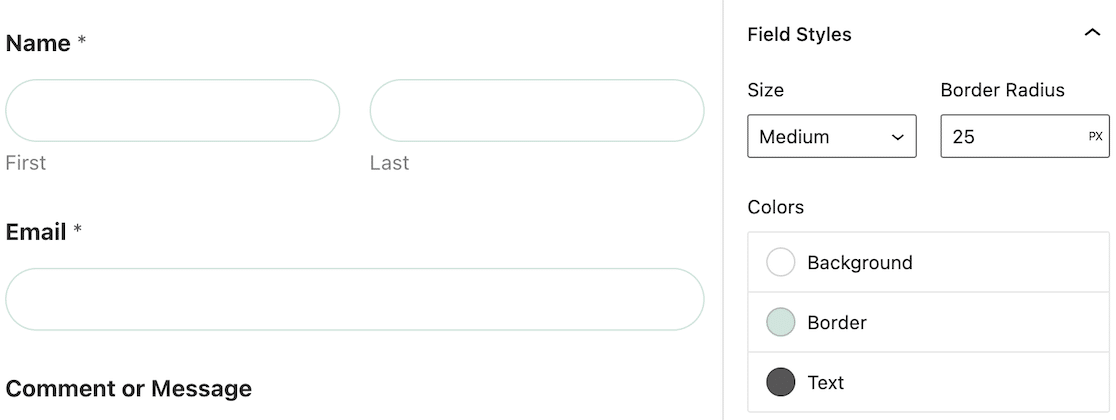Focus the Last name input field
This screenshot has height=420, width=1116.
point(537,110)
